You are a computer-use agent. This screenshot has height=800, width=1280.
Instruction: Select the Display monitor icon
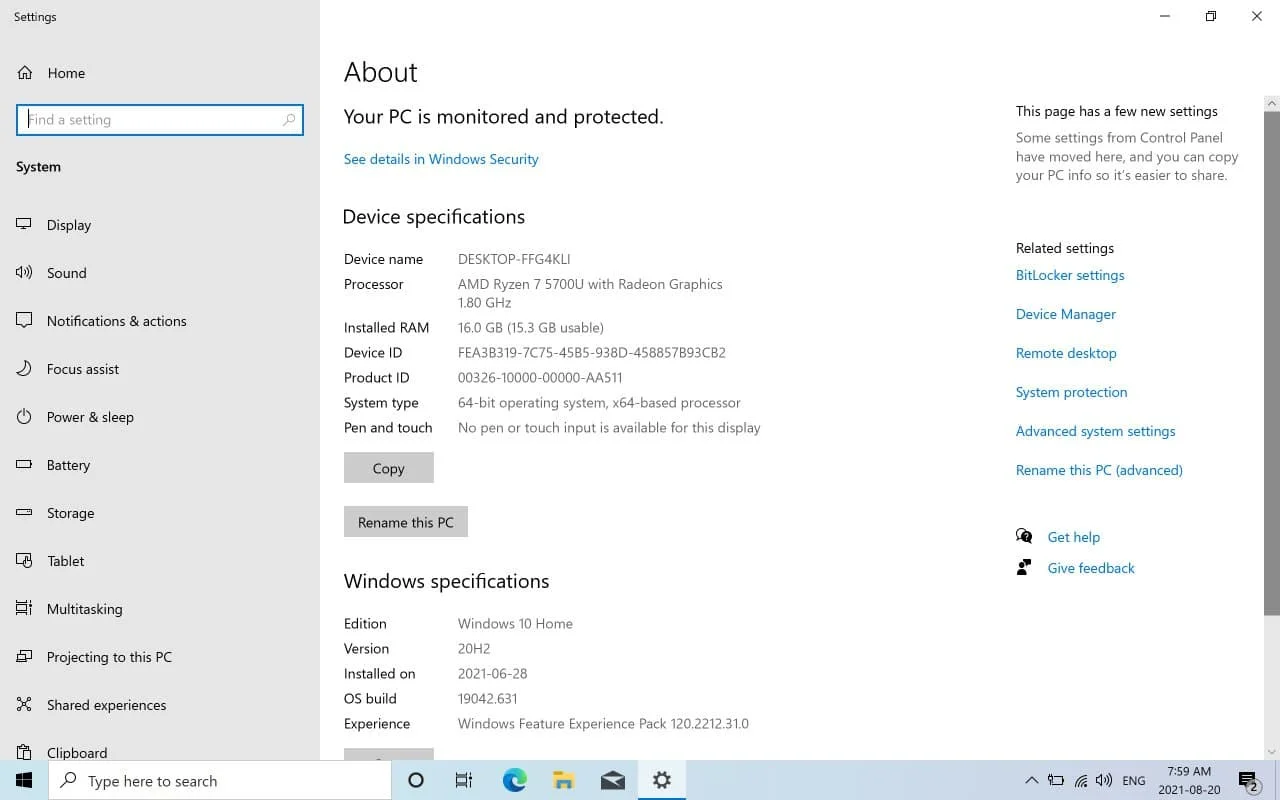coord(25,225)
